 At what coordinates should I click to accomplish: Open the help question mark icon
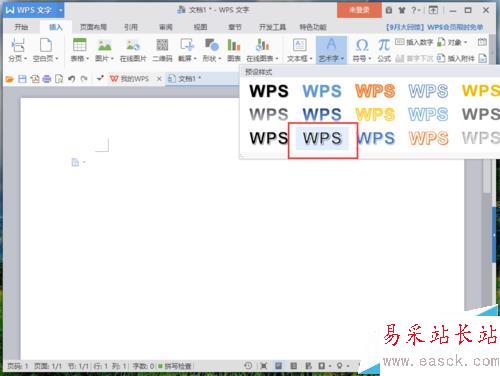(x=414, y=10)
